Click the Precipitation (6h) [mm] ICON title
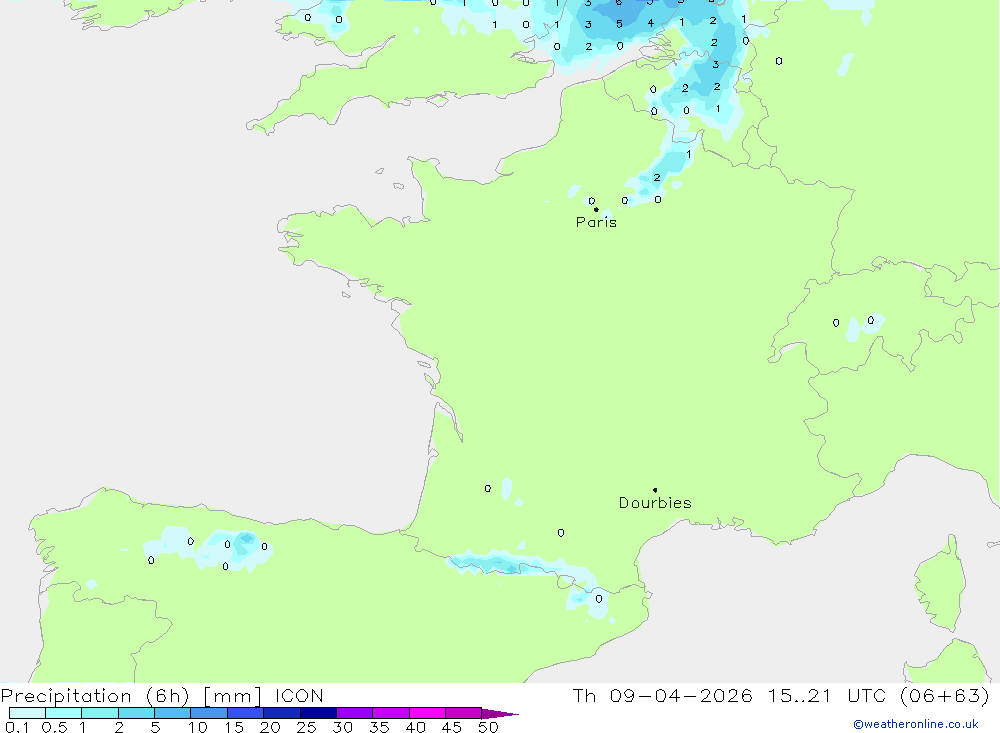 pyautogui.click(x=162, y=695)
